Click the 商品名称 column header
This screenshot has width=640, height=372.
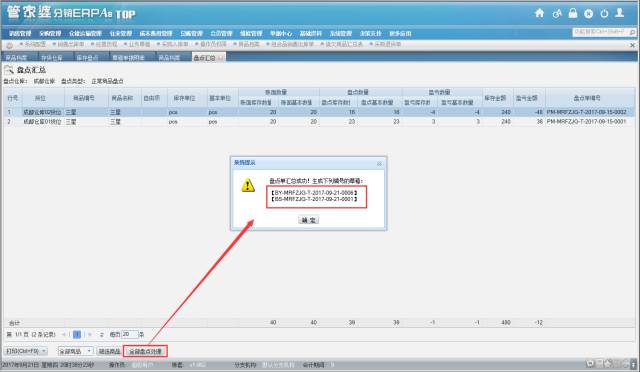tap(122, 98)
